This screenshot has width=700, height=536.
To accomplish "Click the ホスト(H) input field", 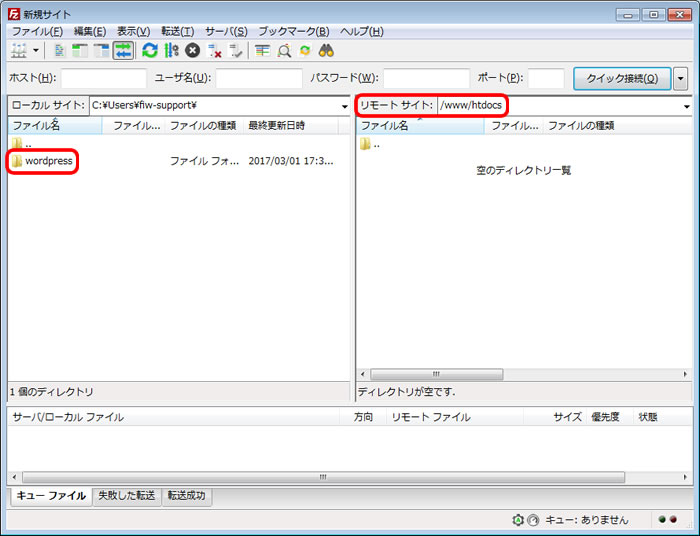I will pos(104,78).
